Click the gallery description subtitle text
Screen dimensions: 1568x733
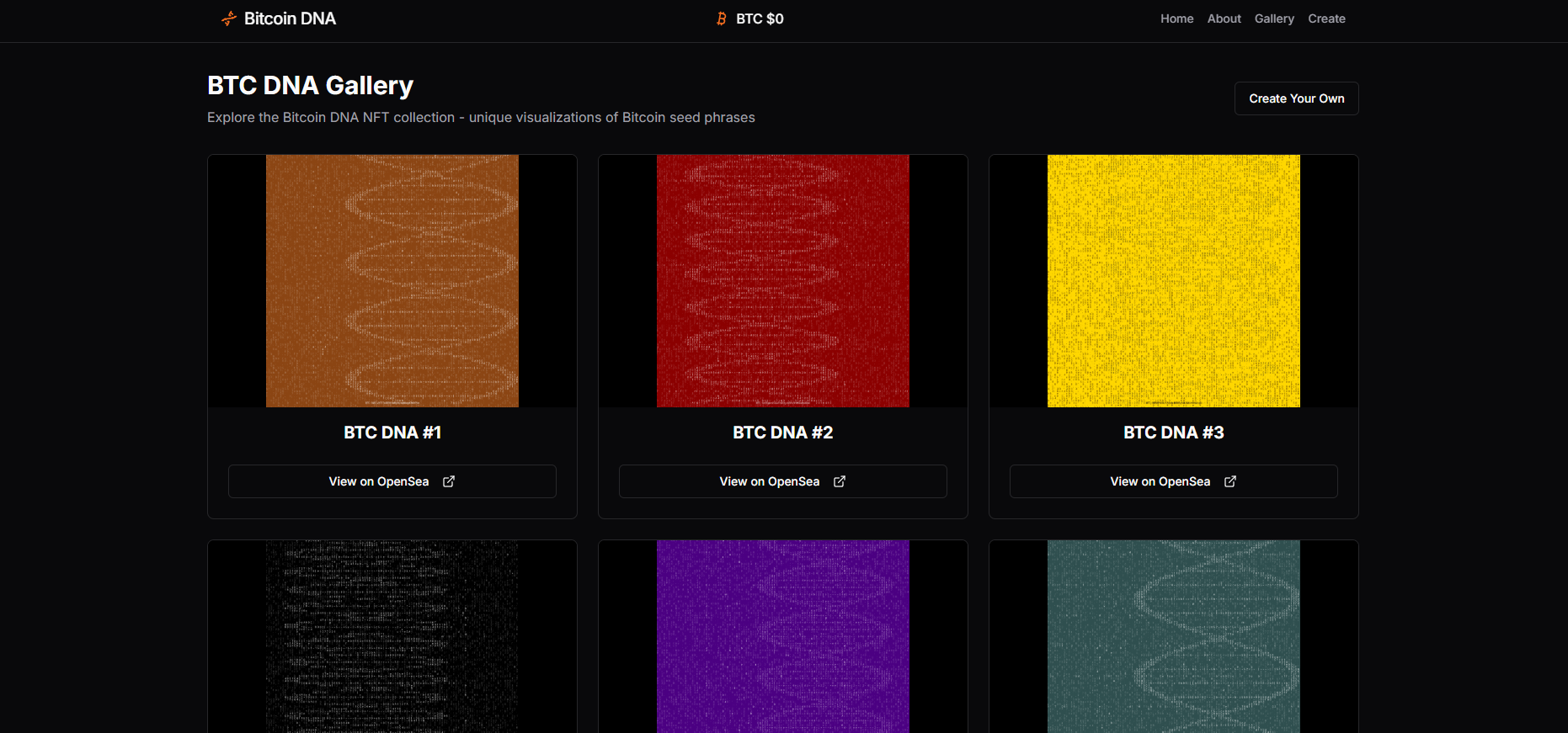click(481, 118)
